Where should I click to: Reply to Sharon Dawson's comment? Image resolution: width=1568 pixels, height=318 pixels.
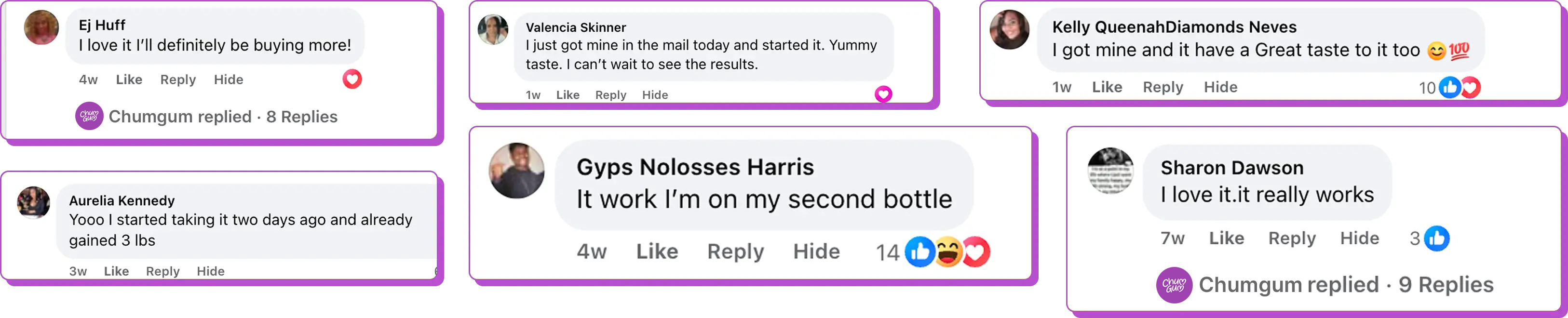click(x=1292, y=238)
